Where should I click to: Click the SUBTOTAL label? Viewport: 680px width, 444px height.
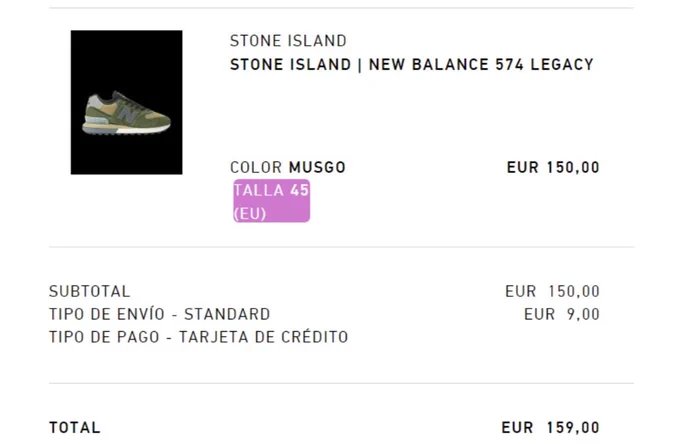pos(89,291)
